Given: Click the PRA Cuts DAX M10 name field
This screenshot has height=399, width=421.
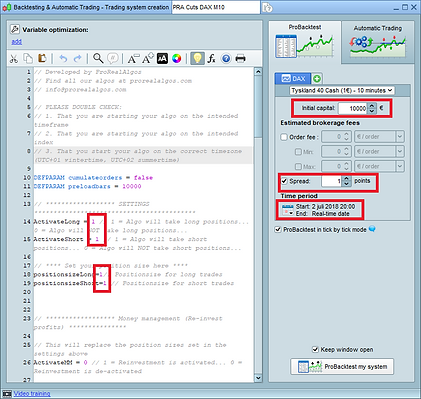Looking at the screenshot, I should coord(216,7).
